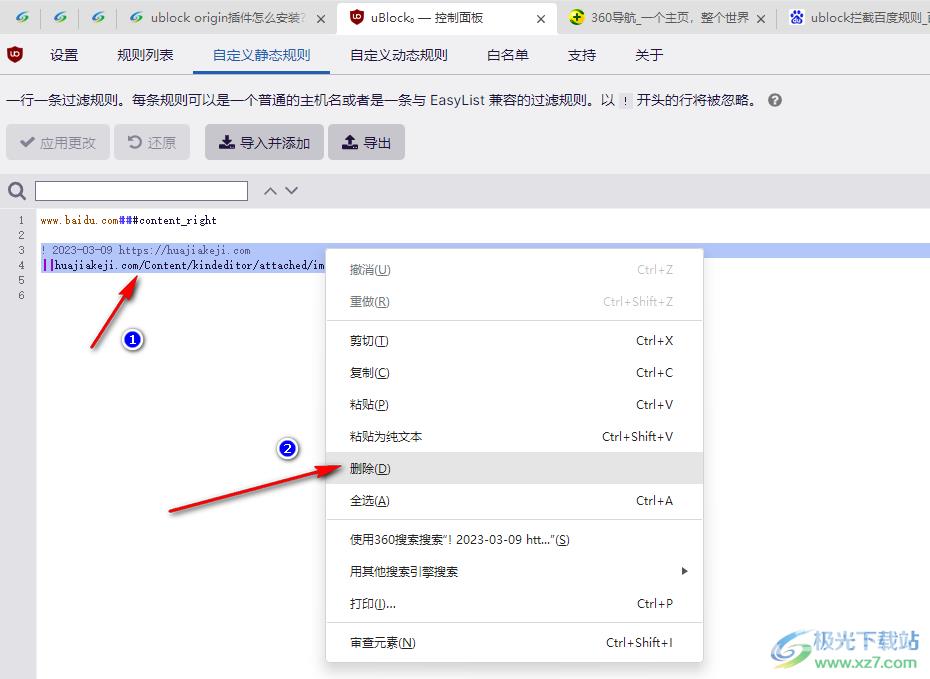Open the 自定义动态规则 tab
The width and height of the screenshot is (930, 679).
(399, 55)
